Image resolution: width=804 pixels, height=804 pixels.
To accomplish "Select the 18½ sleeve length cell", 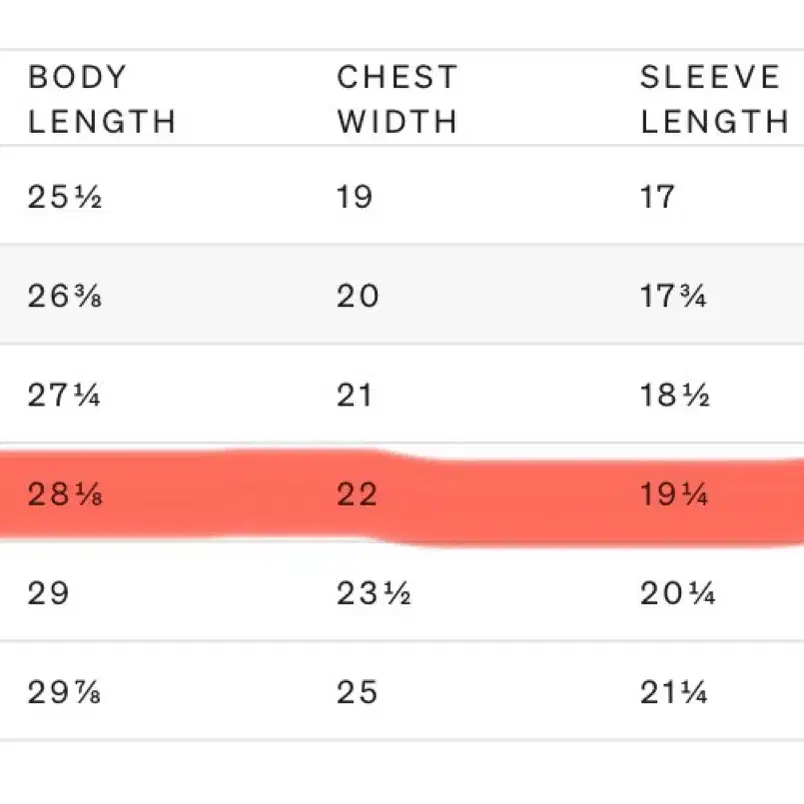I will point(675,395).
